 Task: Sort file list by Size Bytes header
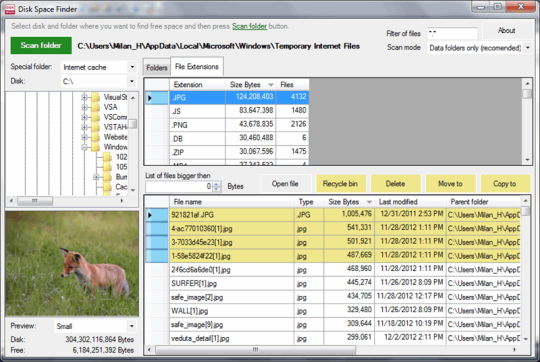[x=349, y=202]
